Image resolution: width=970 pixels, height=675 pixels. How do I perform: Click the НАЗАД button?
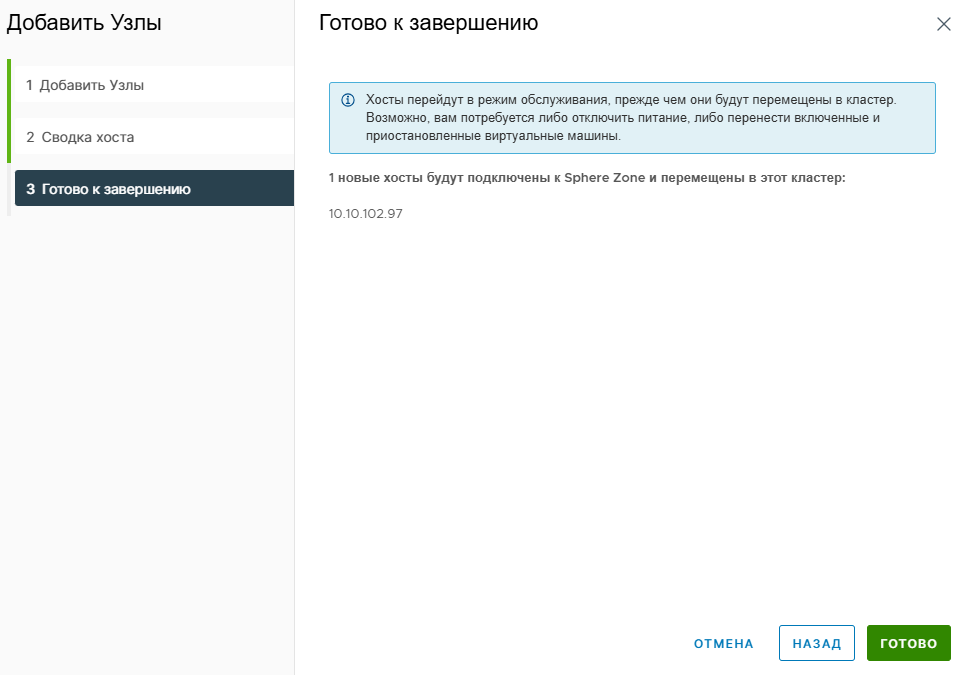(x=817, y=643)
